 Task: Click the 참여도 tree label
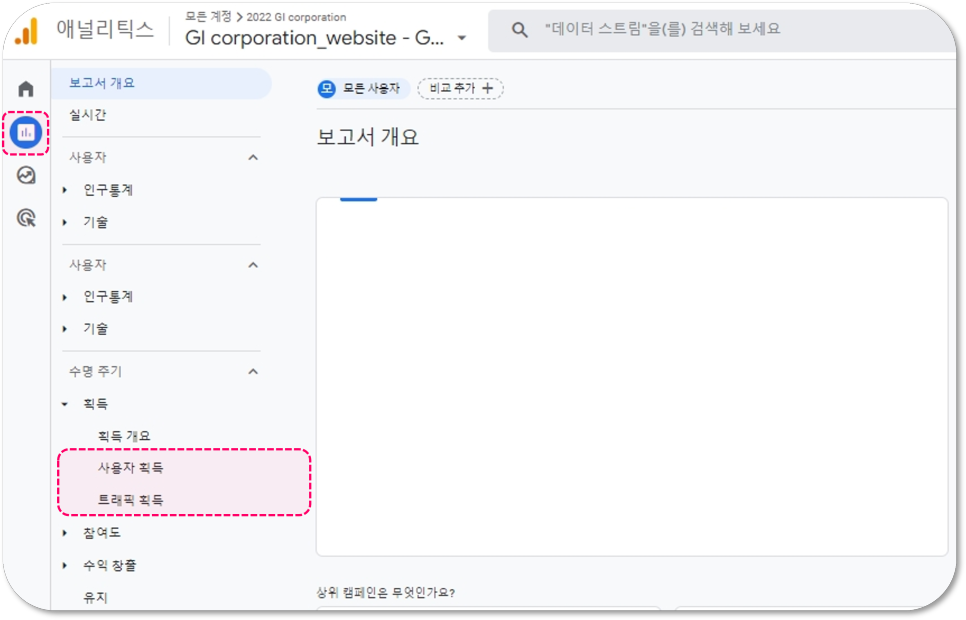(x=102, y=533)
